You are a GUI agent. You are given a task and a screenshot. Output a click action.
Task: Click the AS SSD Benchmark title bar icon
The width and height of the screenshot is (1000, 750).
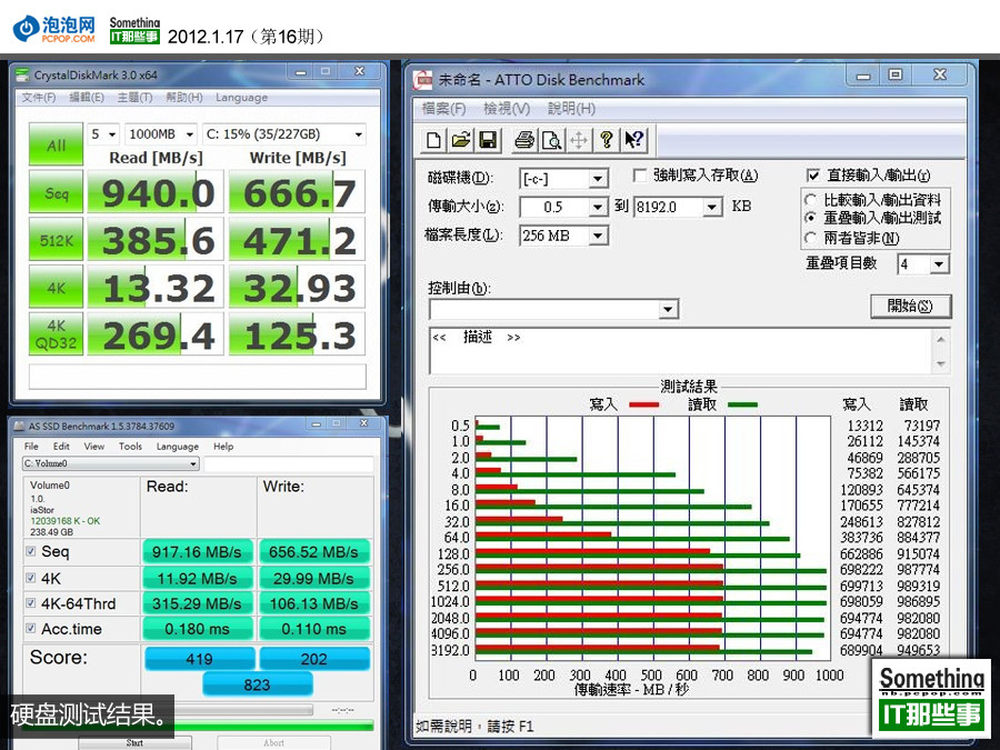pyautogui.click(x=19, y=426)
